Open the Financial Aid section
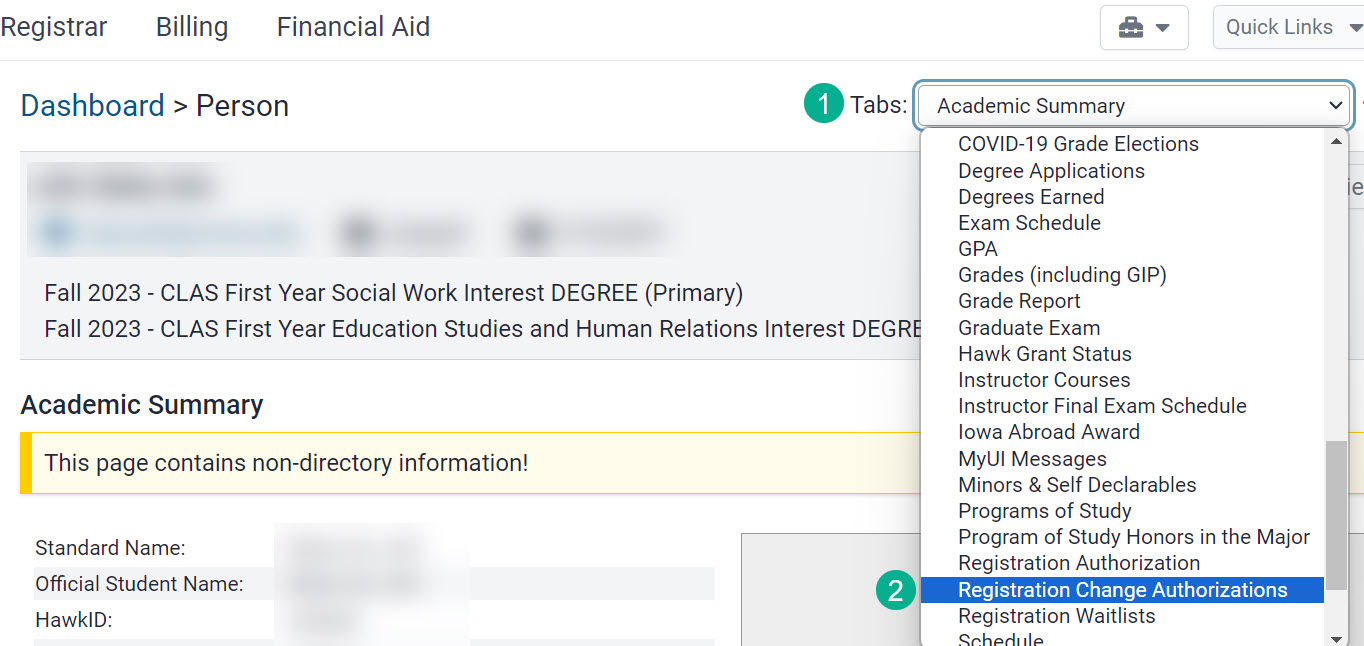This screenshot has height=646, width=1364. click(352, 27)
